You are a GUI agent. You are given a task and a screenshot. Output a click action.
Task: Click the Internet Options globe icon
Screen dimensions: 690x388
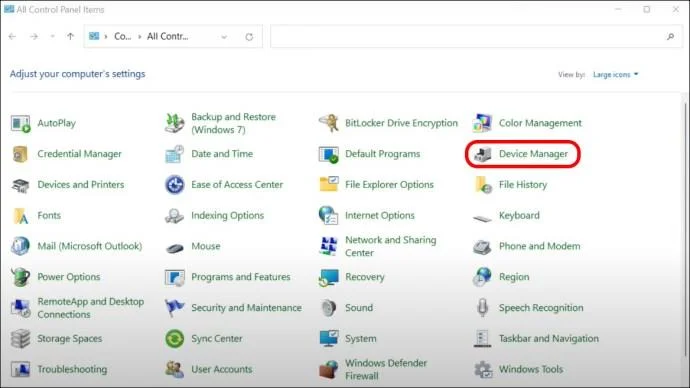(x=328, y=216)
